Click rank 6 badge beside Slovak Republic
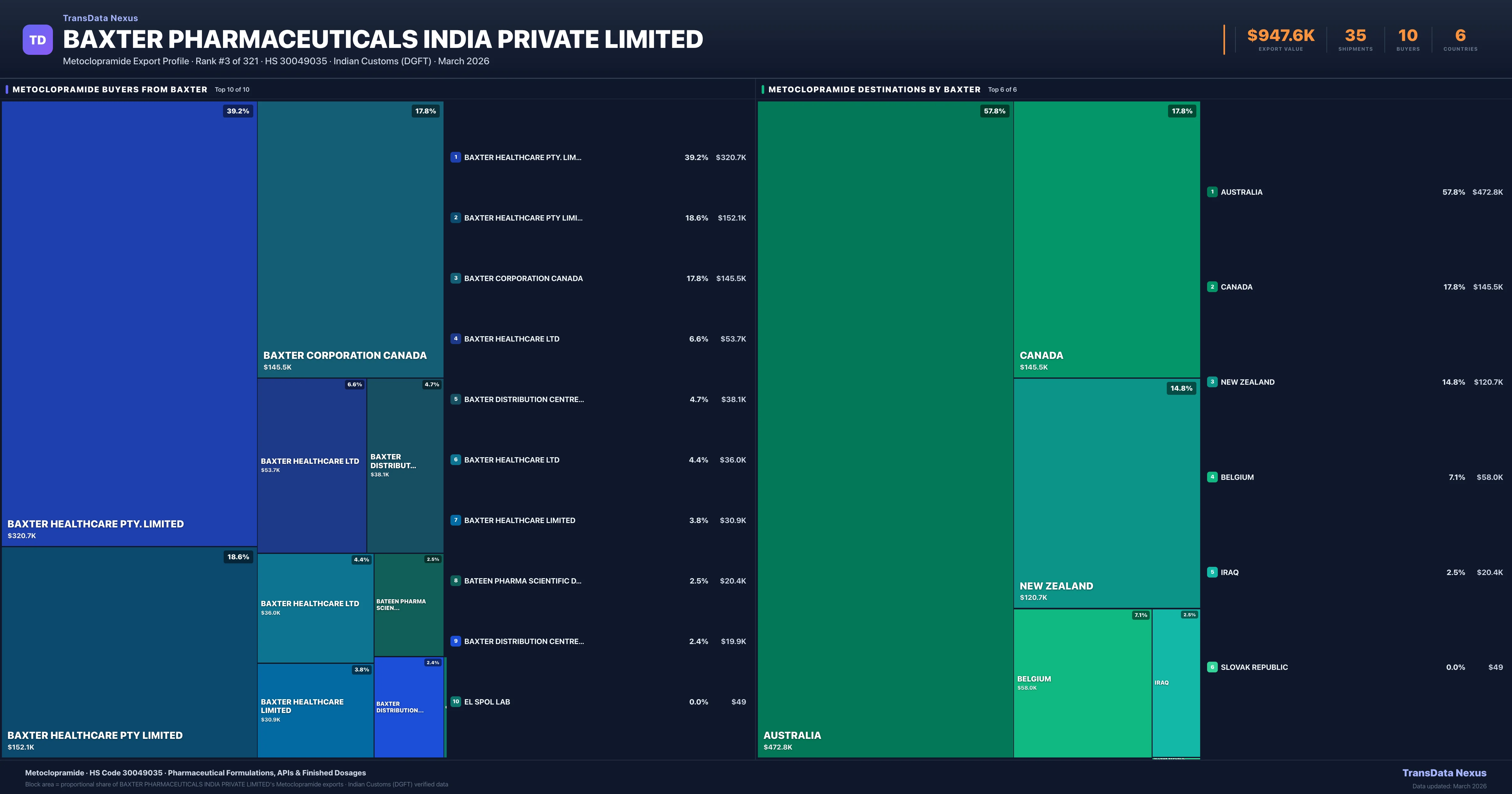Viewport: 1512px width, 794px height. 1212,667
